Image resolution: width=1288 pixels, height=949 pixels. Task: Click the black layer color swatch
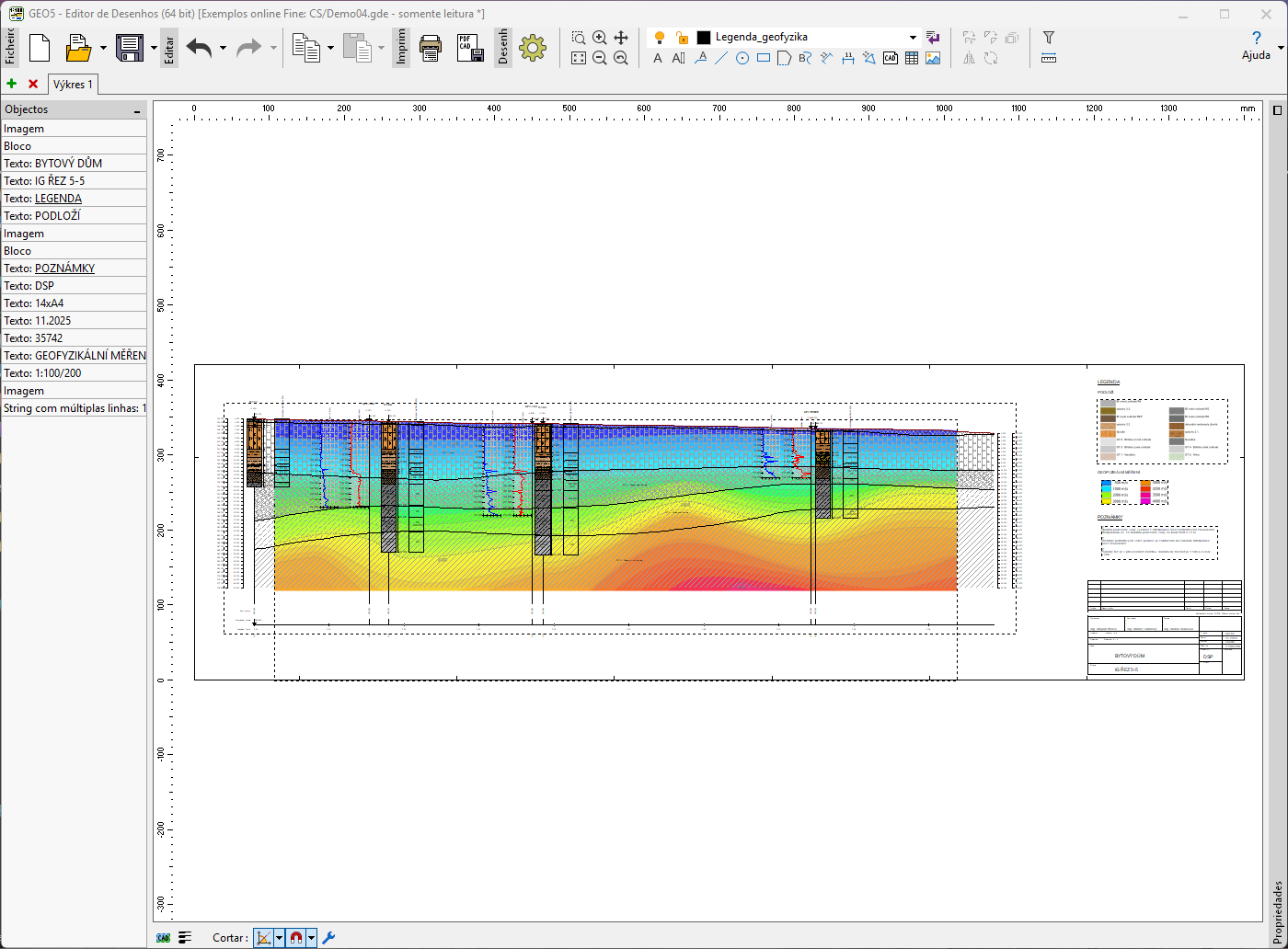click(x=704, y=38)
